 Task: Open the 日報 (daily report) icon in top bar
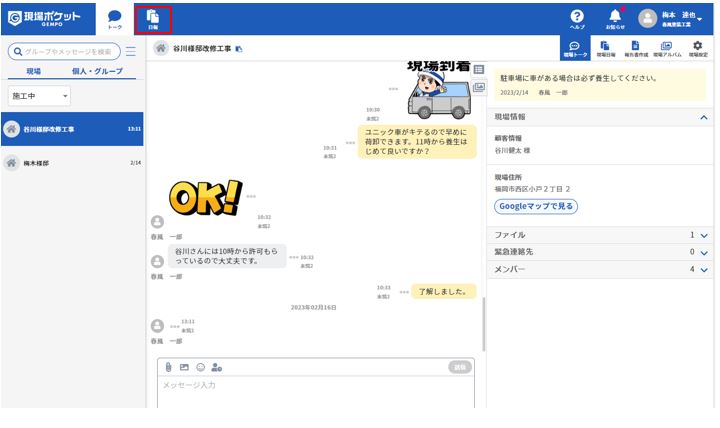[x=153, y=20]
